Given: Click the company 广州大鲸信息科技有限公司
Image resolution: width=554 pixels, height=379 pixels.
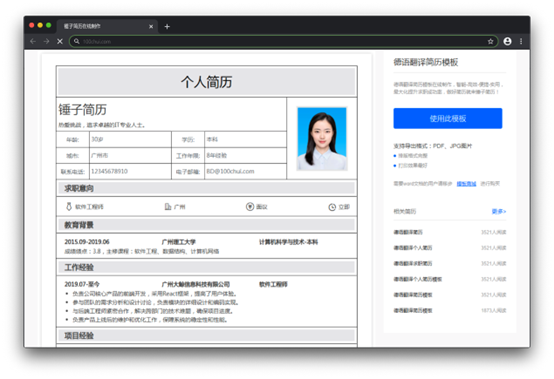Looking at the screenshot, I should click(196, 284).
